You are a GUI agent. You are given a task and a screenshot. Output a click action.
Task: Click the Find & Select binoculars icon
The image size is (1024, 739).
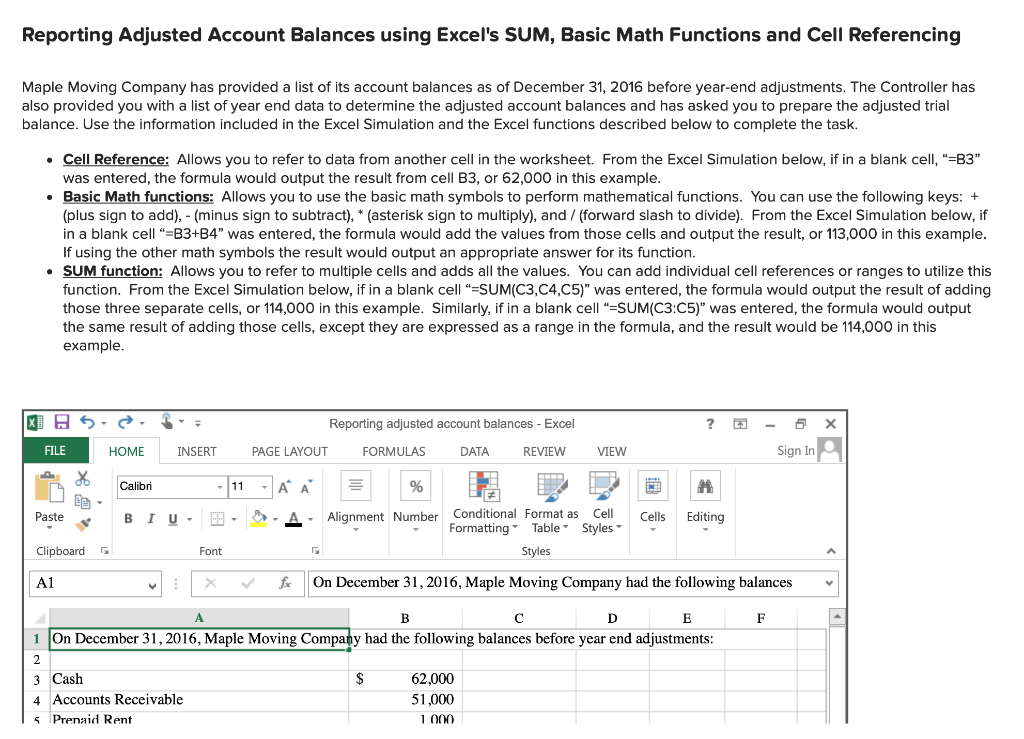click(x=705, y=486)
